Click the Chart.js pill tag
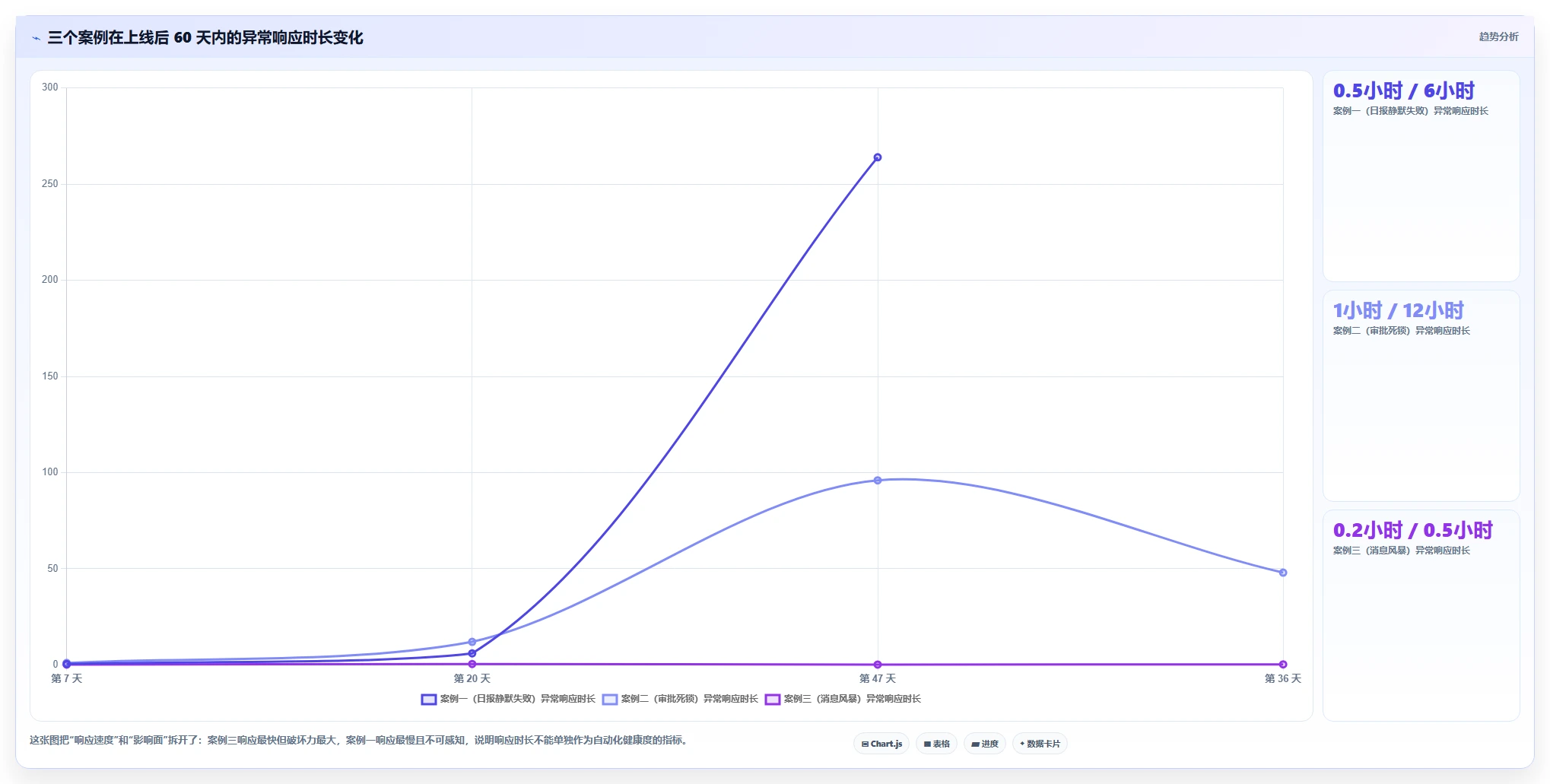The width and height of the screenshot is (1550, 784). tap(881, 744)
